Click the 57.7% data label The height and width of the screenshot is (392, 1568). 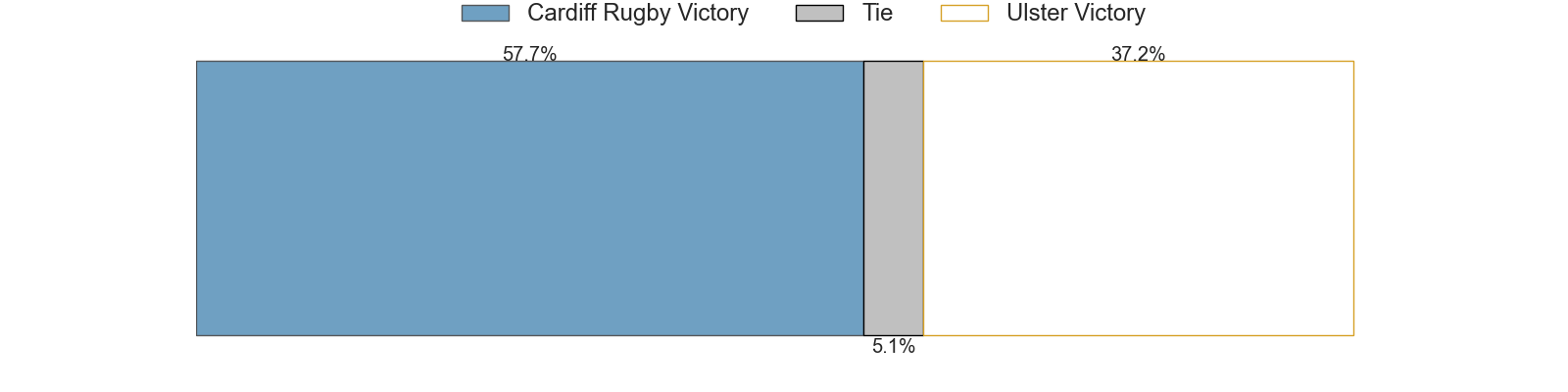529,55
